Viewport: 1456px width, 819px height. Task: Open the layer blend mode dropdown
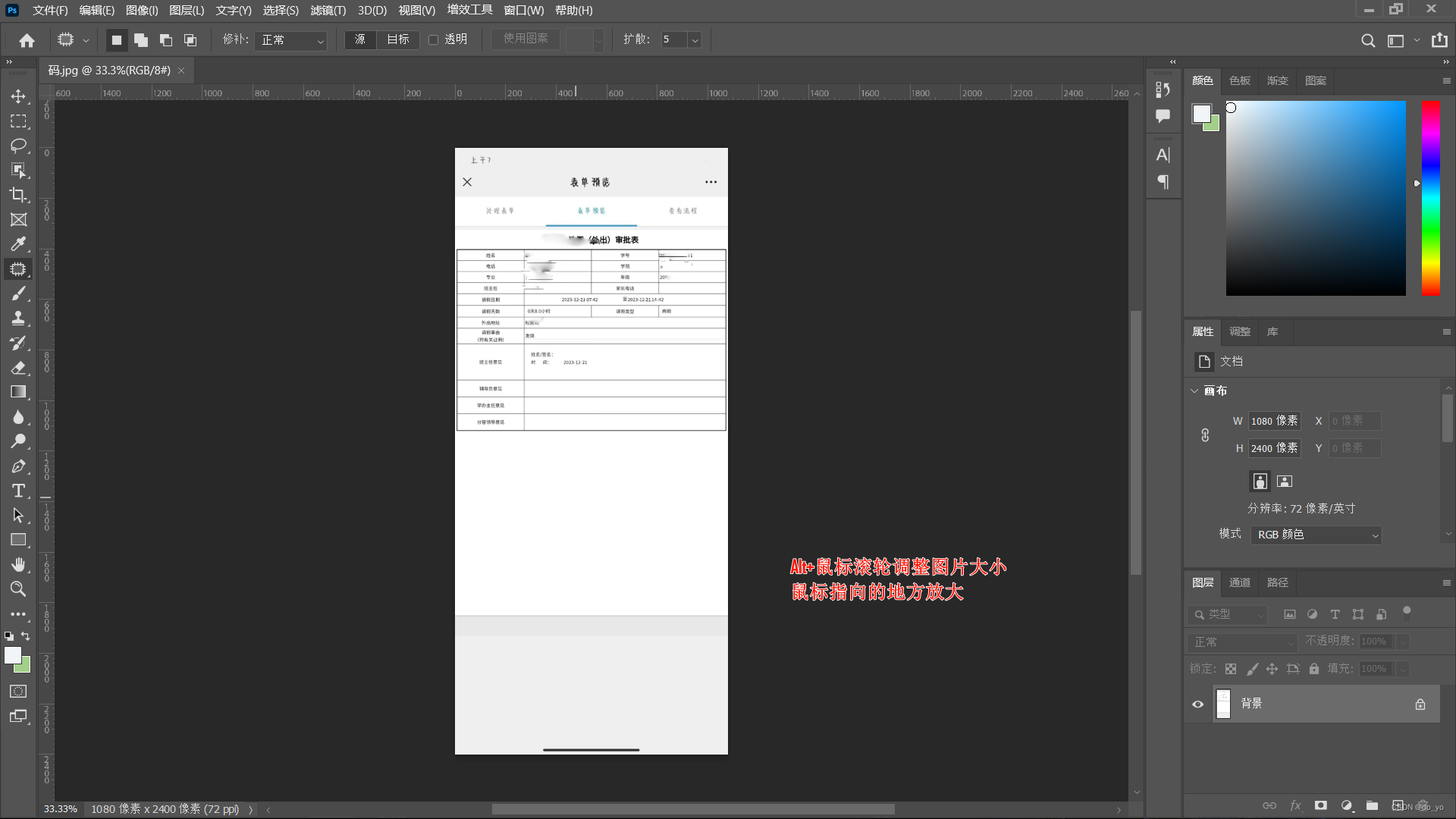click(x=1243, y=642)
